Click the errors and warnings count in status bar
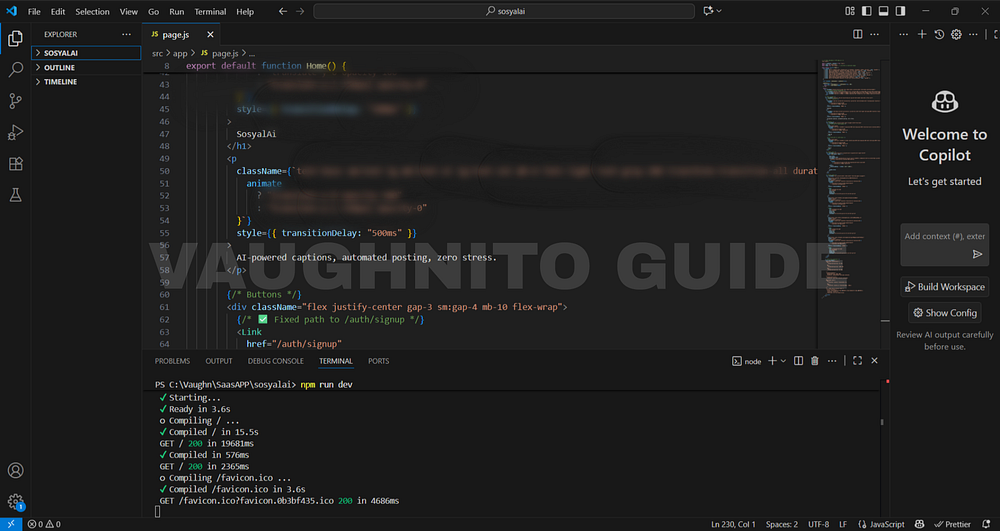 44,524
